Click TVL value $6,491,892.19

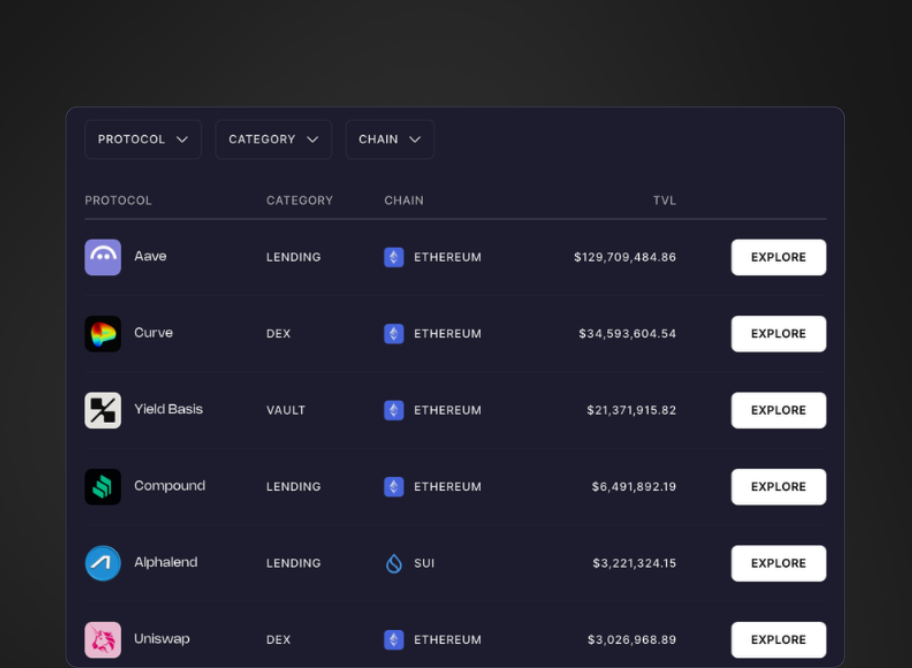(634, 487)
